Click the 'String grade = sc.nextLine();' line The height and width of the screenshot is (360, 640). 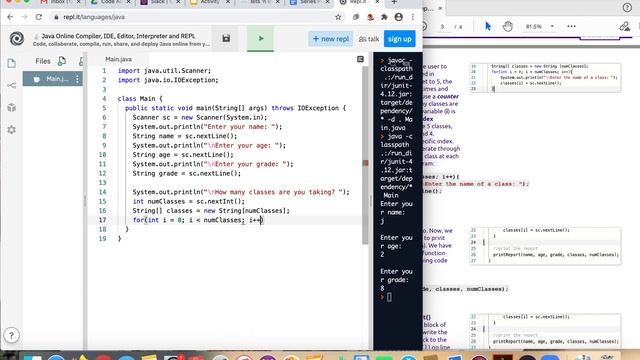(x=187, y=173)
